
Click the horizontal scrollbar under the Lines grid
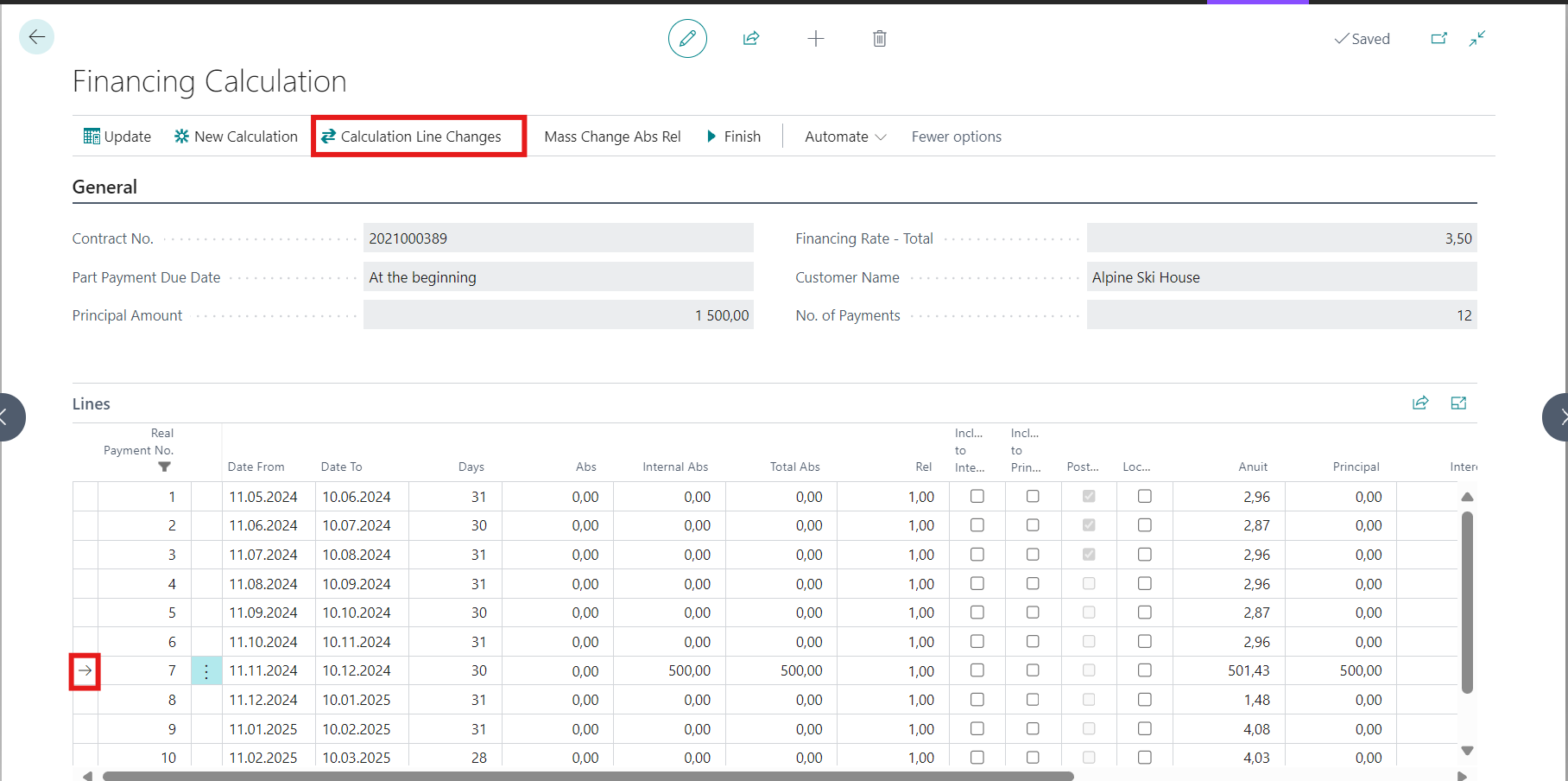(587, 776)
